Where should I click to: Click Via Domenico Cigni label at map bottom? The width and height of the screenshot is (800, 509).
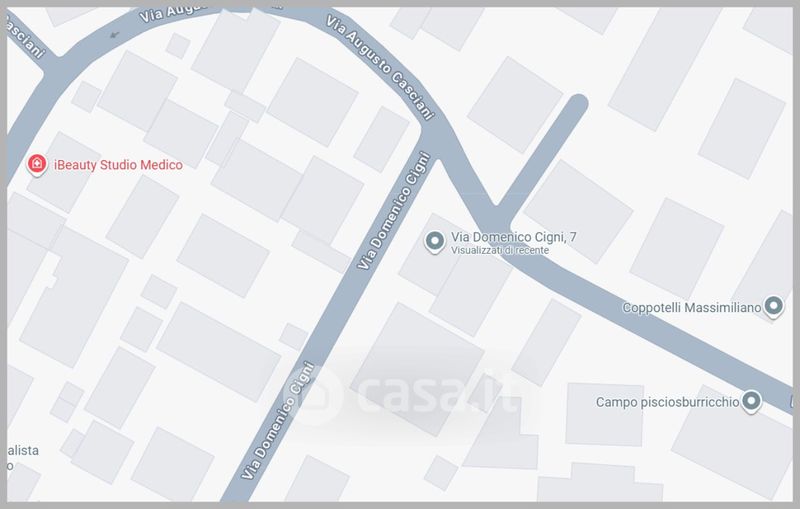278,420
